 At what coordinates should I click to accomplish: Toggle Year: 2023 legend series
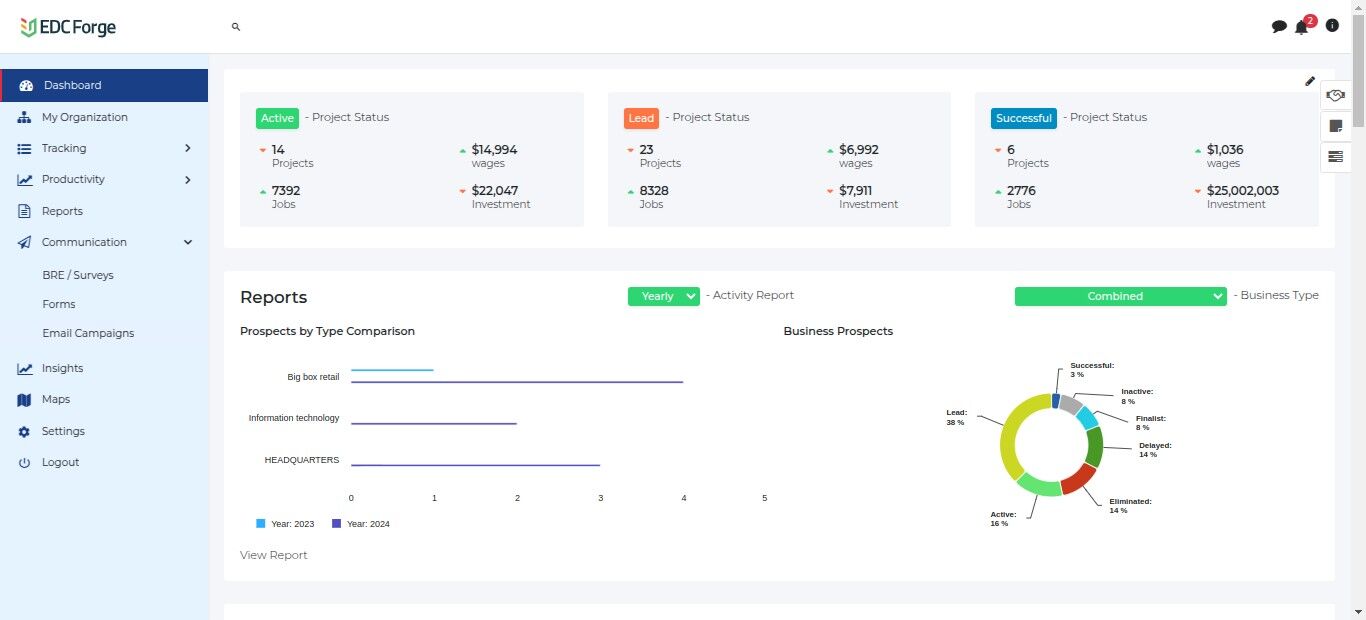(x=285, y=523)
